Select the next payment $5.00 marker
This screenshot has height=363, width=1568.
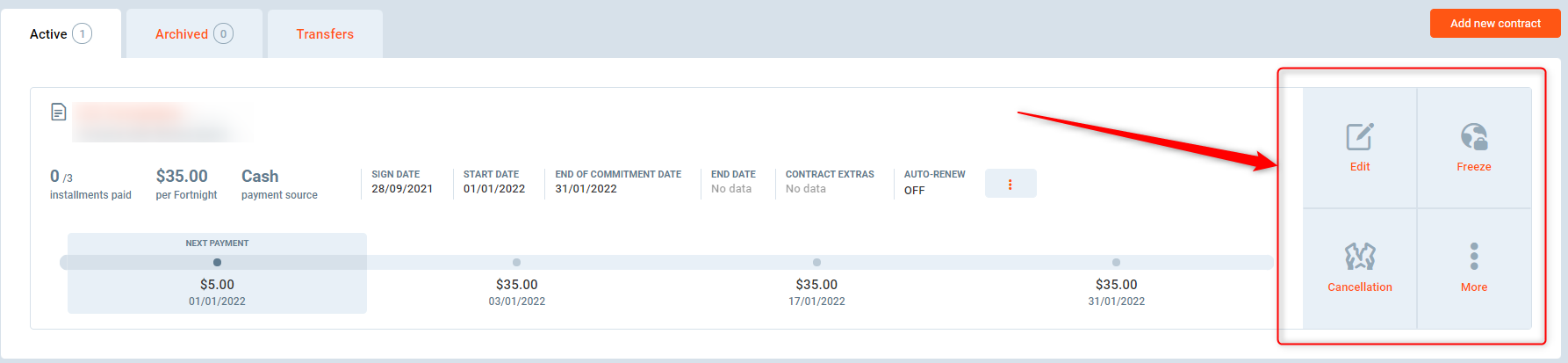coord(217,262)
